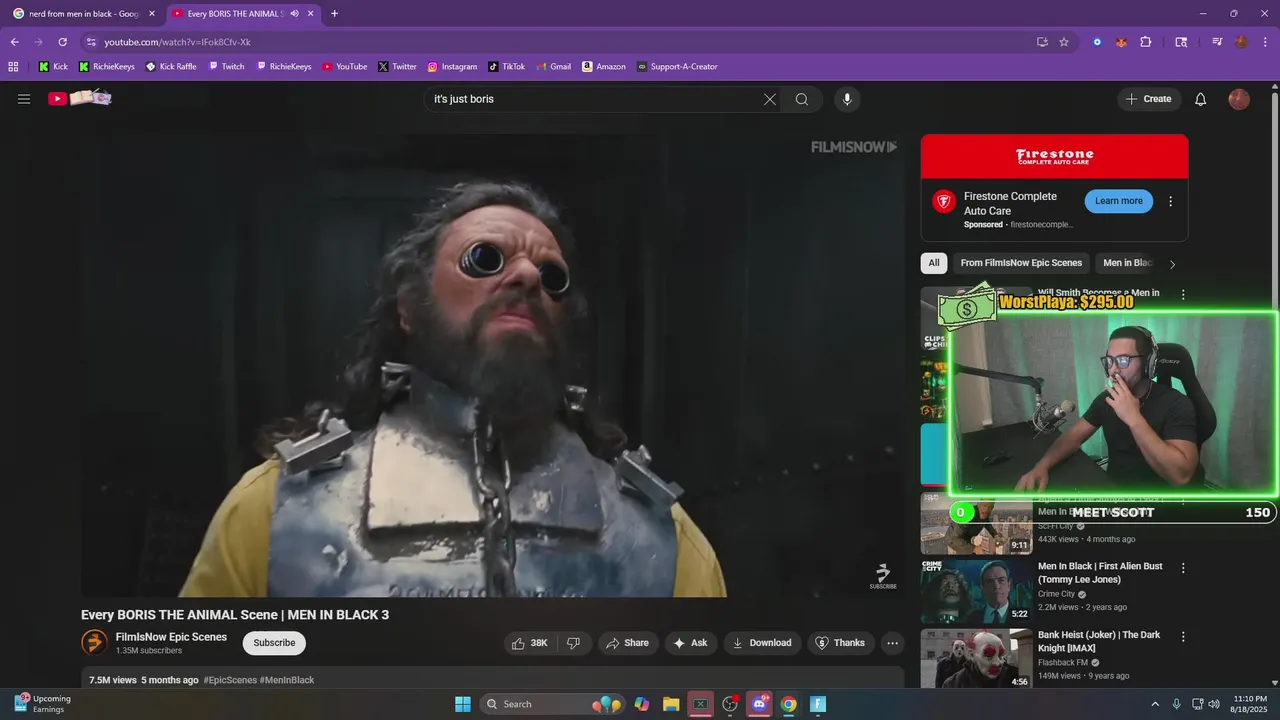Click the Create button
This screenshot has width=1280, height=720.
1149,99
